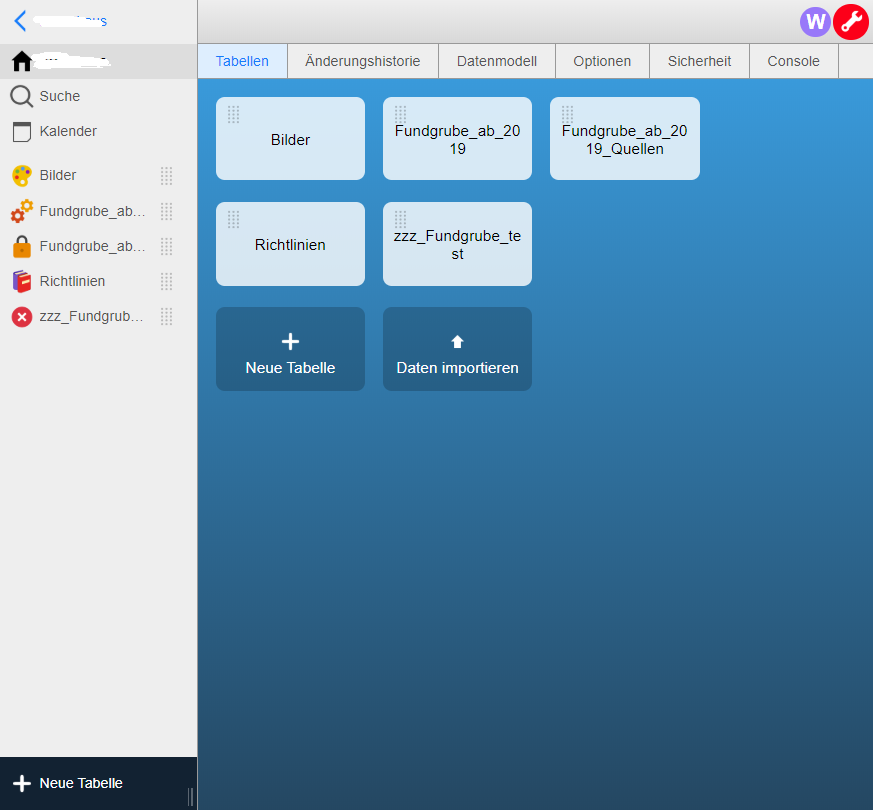Click the lock icon Fundgrube sidebar table

[x=22, y=246]
